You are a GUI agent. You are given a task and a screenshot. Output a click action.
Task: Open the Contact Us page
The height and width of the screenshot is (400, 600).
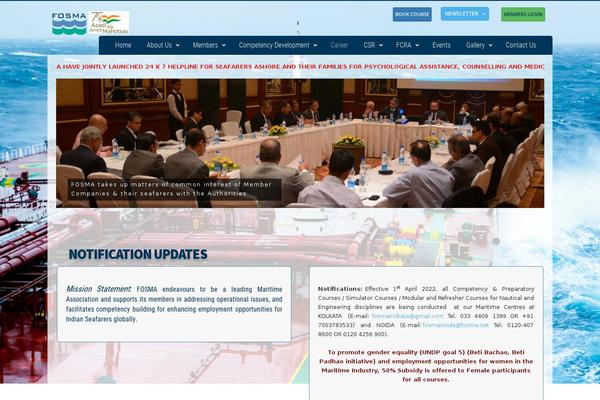[x=520, y=45]
